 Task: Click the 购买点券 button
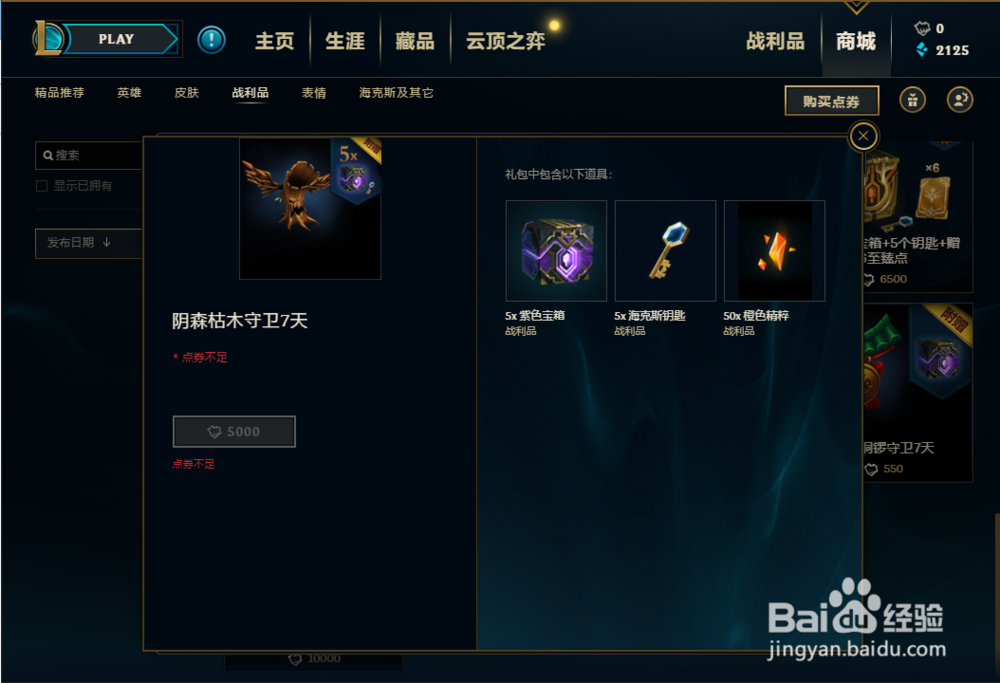click(832, 101)
